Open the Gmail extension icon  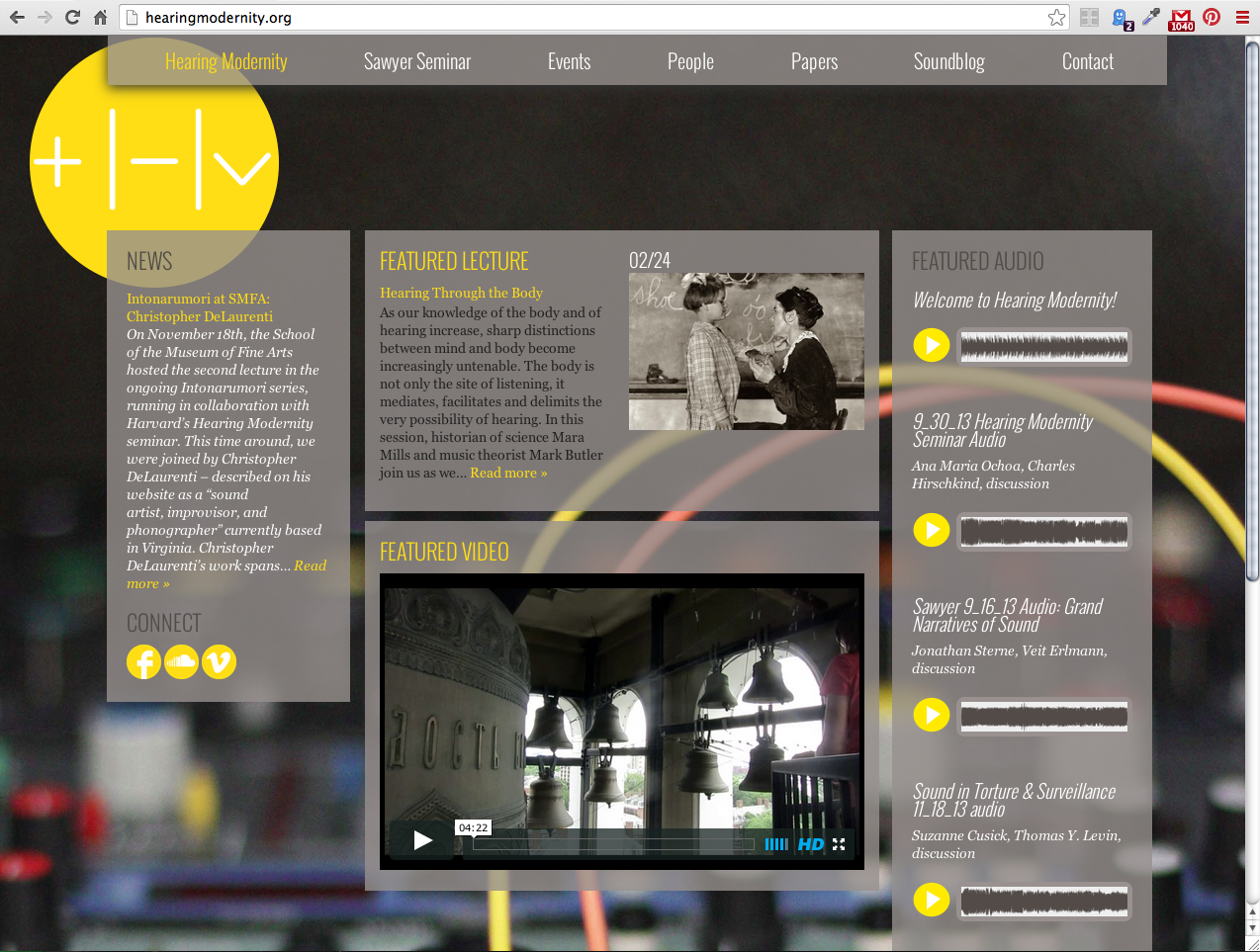(x=1181, y=18)
